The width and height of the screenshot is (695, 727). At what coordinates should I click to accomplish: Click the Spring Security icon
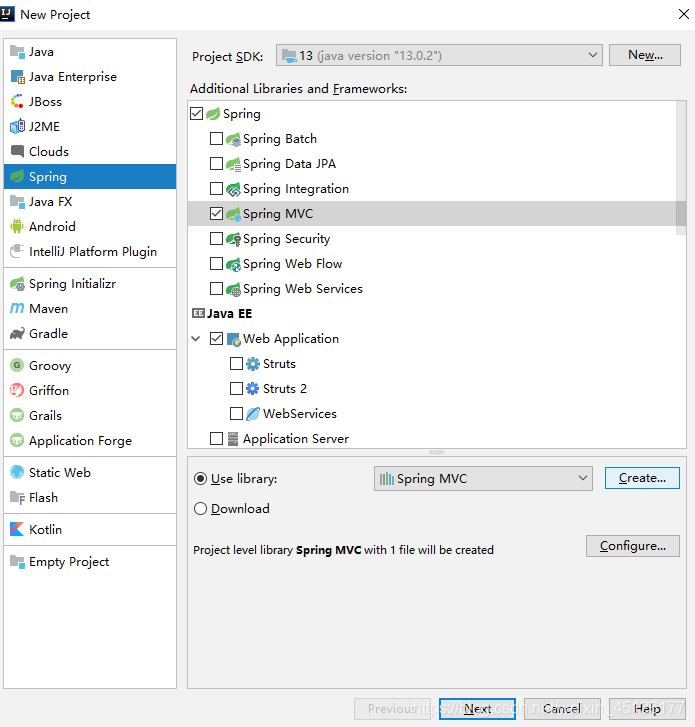(233, 239)
